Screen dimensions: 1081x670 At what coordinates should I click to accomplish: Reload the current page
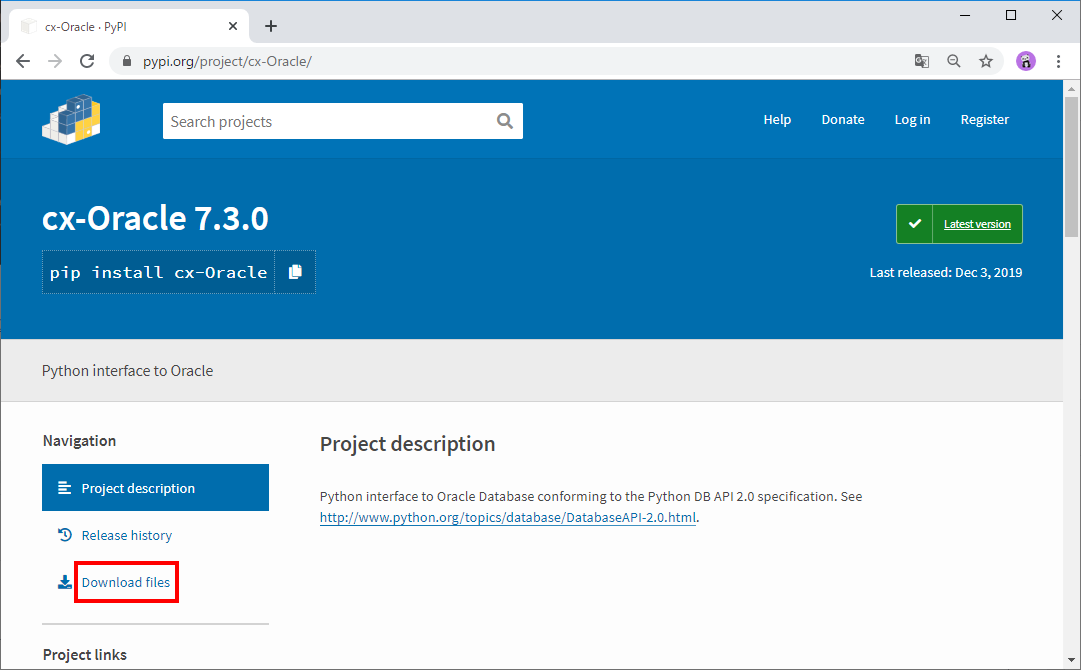pyautogui.click(x=87, y=61)
